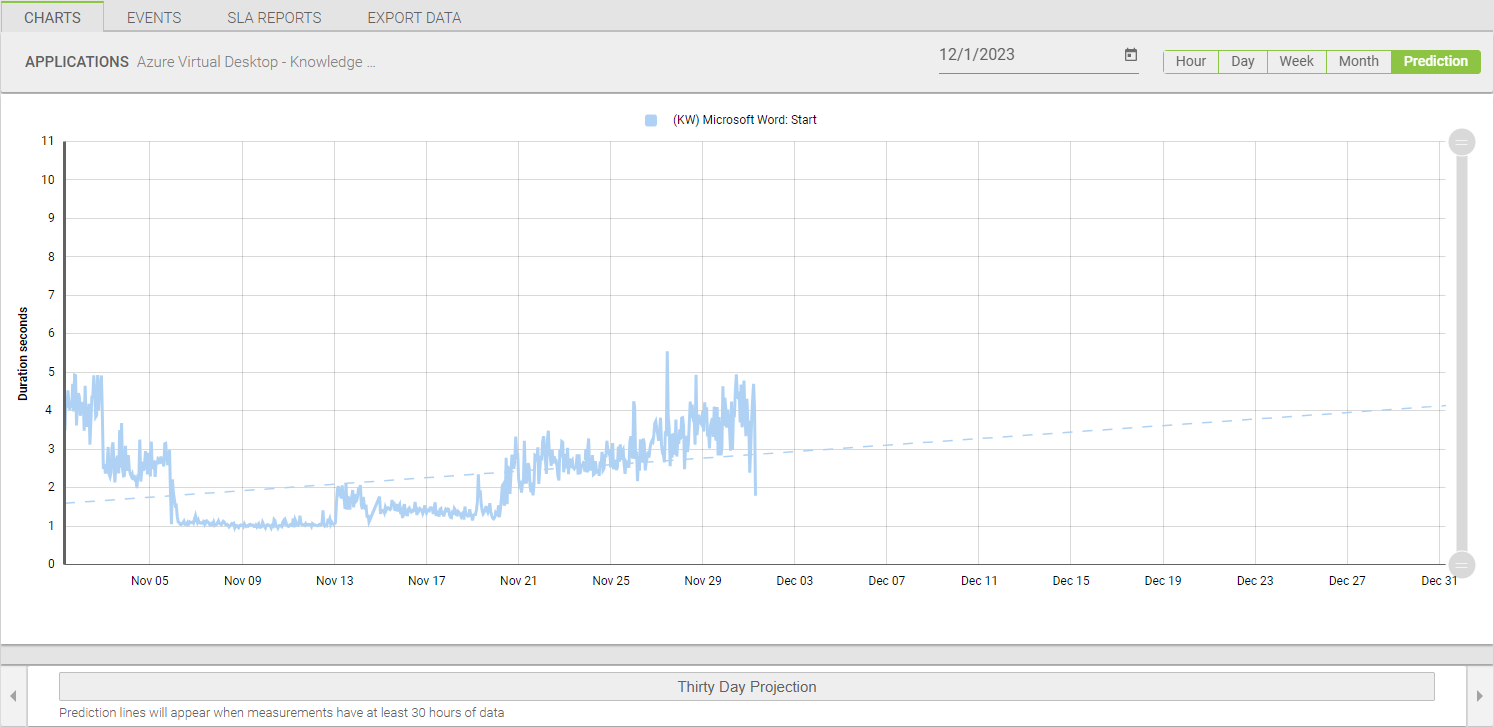Image resolution: width=1494 pixels, height=727 pixels.
Task: Click the bottom handle of vertical zoom slider
Action: point(1462,564)
